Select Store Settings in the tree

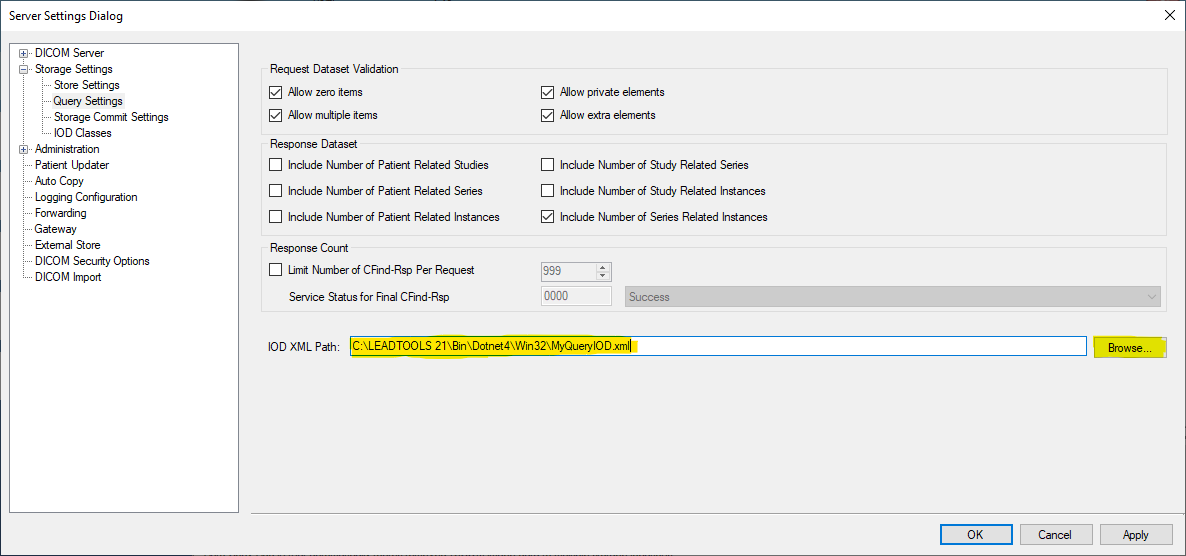(86, 85)
